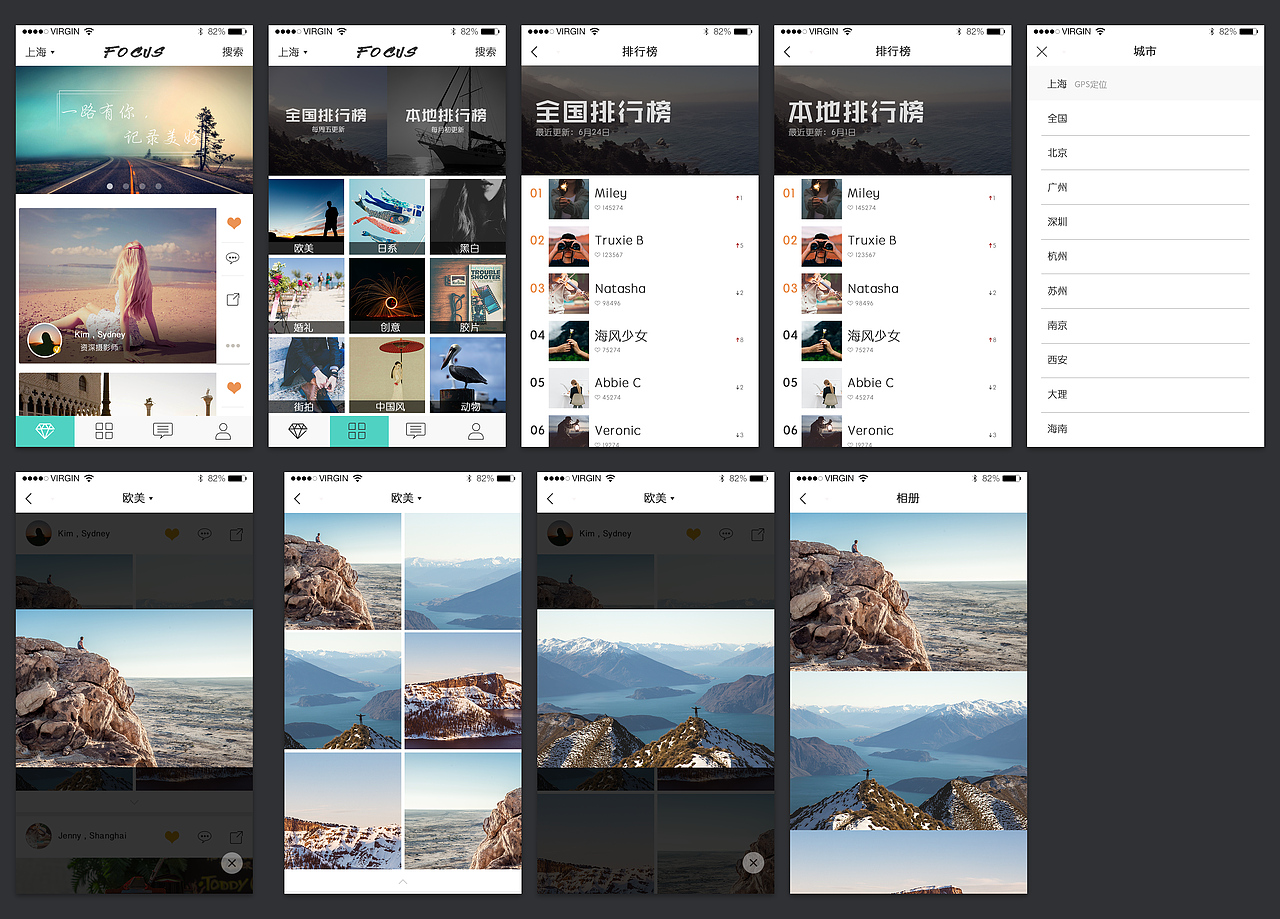Screen dimensions: 1280x919
Task: Go back from the 相册 album screen
Action: (x=803, y=498)
